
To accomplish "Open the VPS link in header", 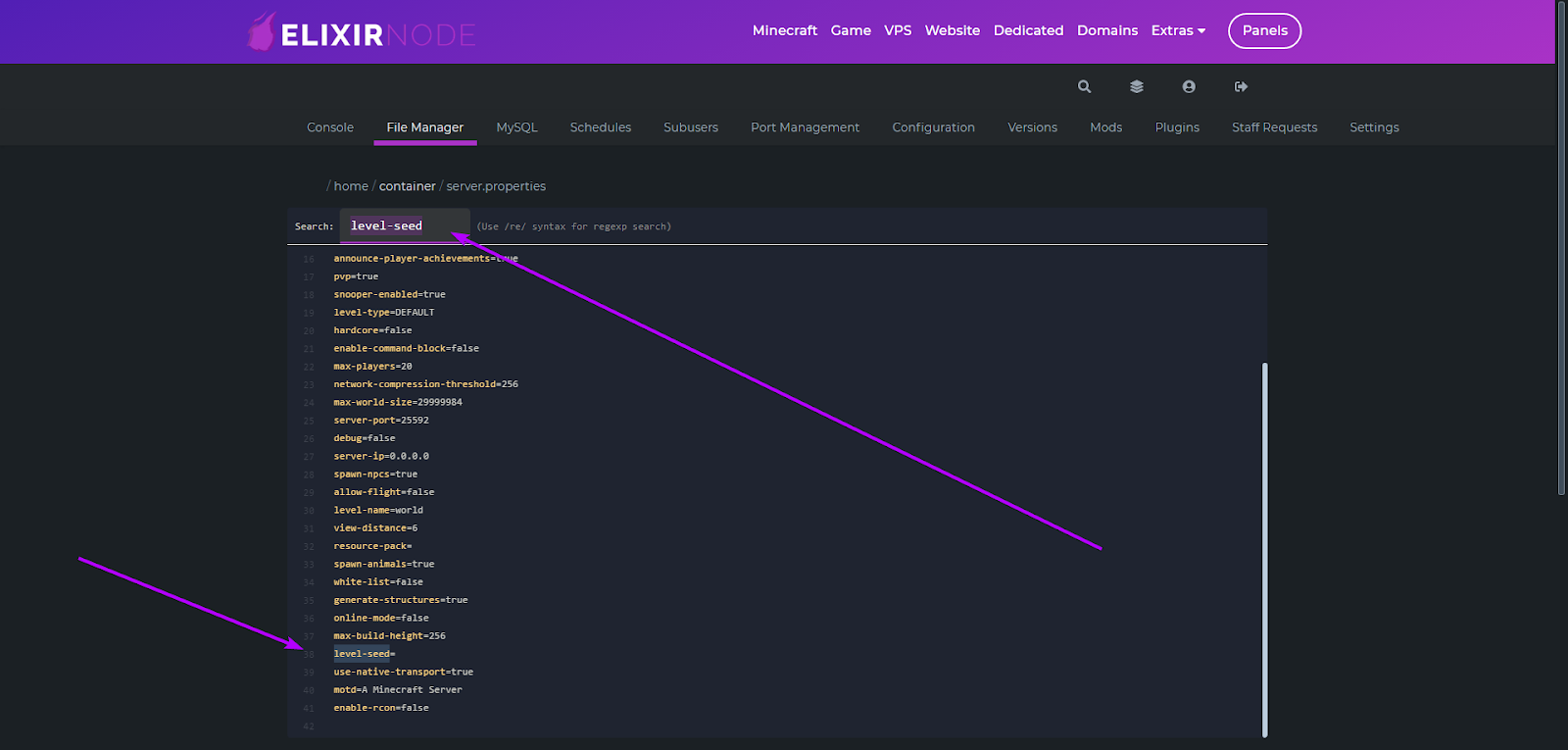I will [x=898, y=30].
